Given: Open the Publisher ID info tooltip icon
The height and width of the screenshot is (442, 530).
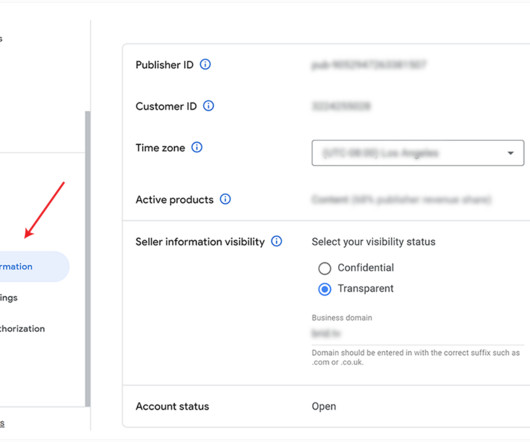Looking at the screenshot, I should pyautogui.click(x=205, y=64).
